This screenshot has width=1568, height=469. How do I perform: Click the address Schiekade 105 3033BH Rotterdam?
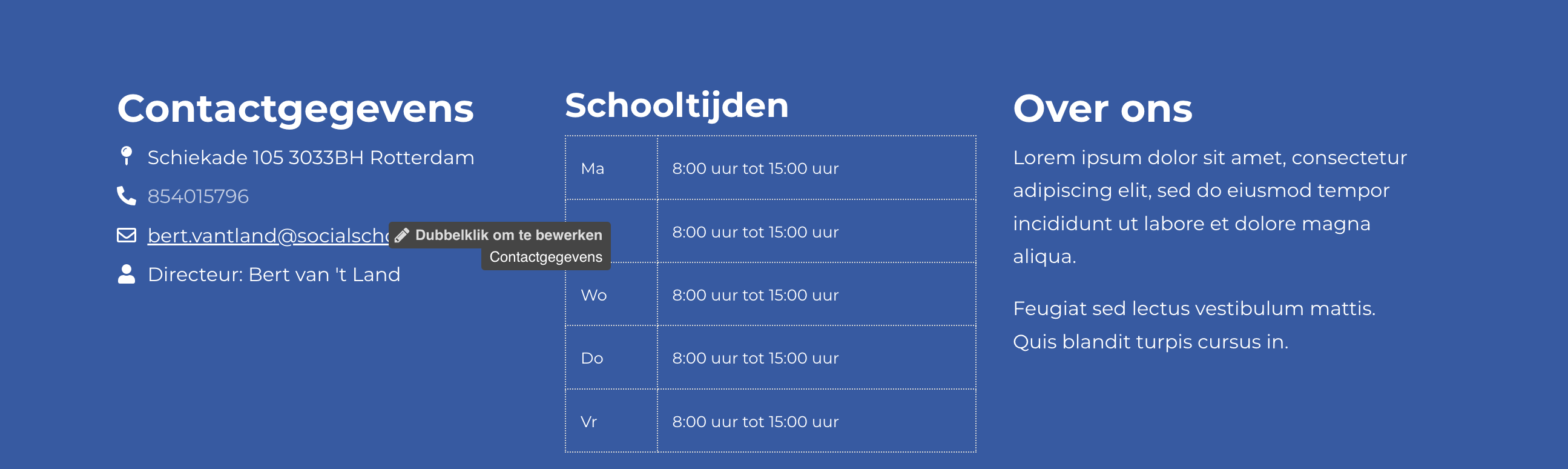click(311, 156)
